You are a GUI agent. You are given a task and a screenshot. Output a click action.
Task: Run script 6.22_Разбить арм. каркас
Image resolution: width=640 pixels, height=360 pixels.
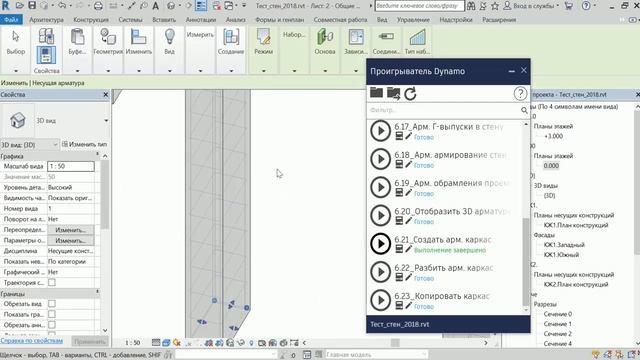coord(380,272)
